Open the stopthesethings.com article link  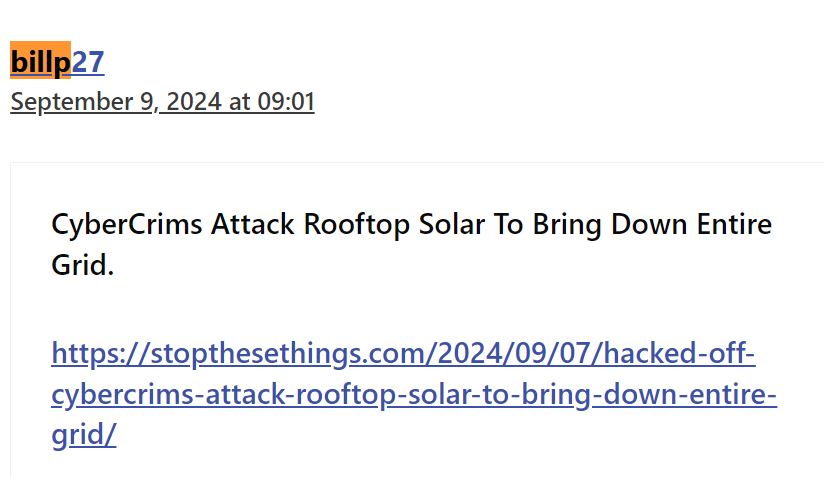pyautogui.click(x=414, y=394)
